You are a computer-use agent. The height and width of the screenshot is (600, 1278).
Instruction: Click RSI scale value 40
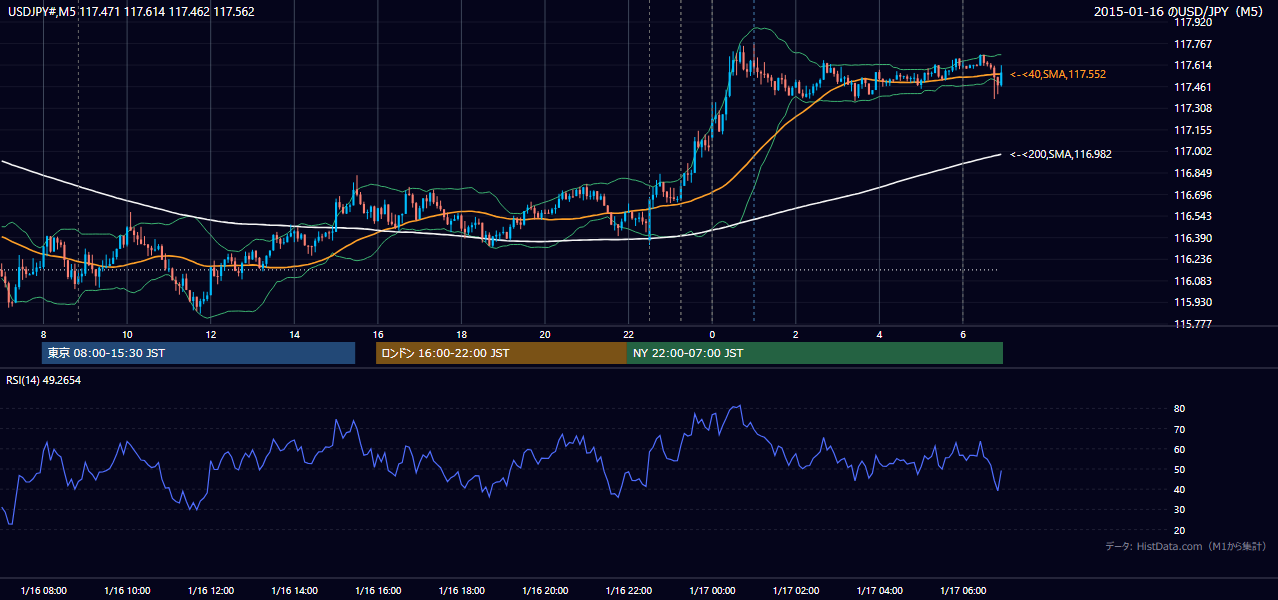1179,489
